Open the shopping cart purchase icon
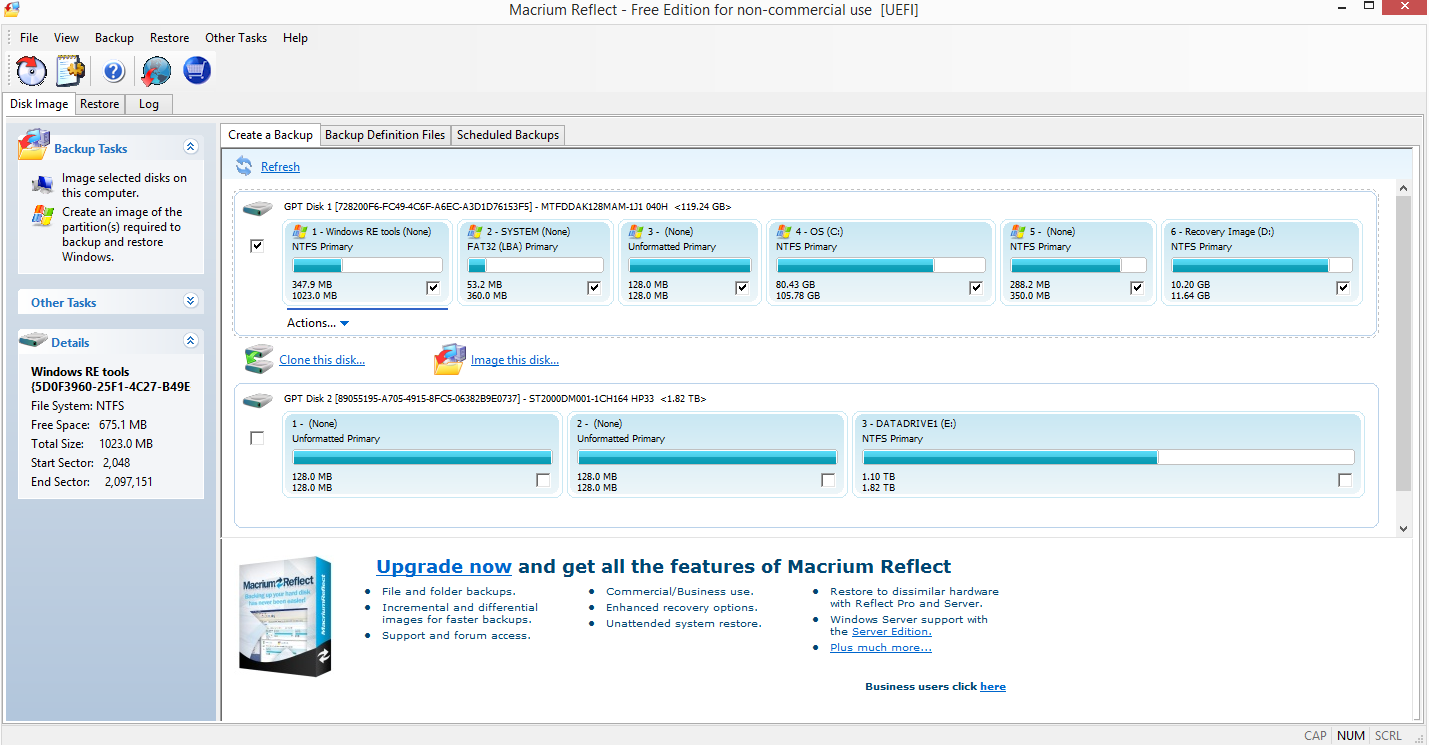Screen dimensions: 1429x745 pyautogui.click(x=197, y=71)
